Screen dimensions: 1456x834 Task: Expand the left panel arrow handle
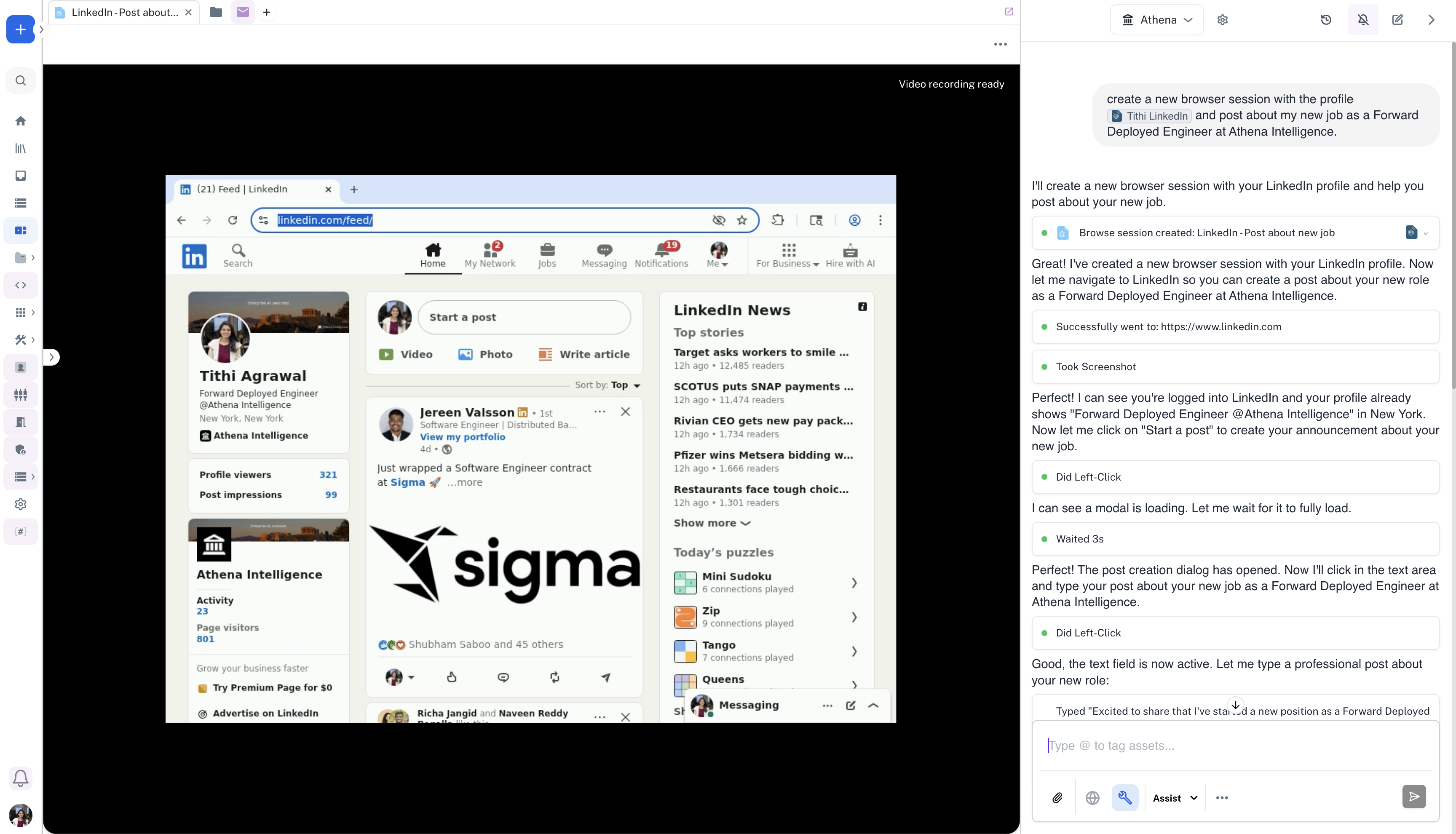[51, 358]
